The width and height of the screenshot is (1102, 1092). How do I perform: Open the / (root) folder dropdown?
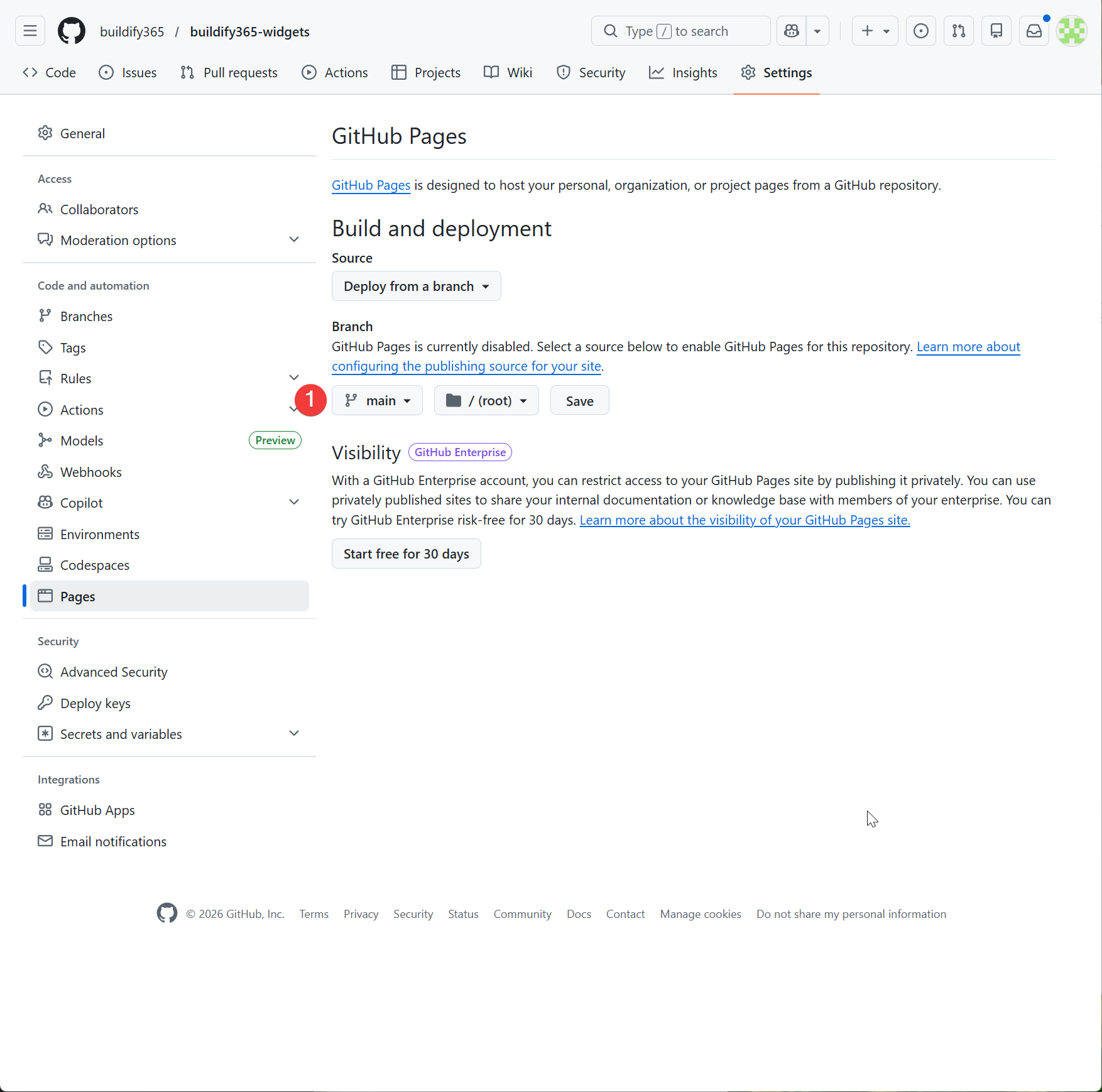(486, 401)
